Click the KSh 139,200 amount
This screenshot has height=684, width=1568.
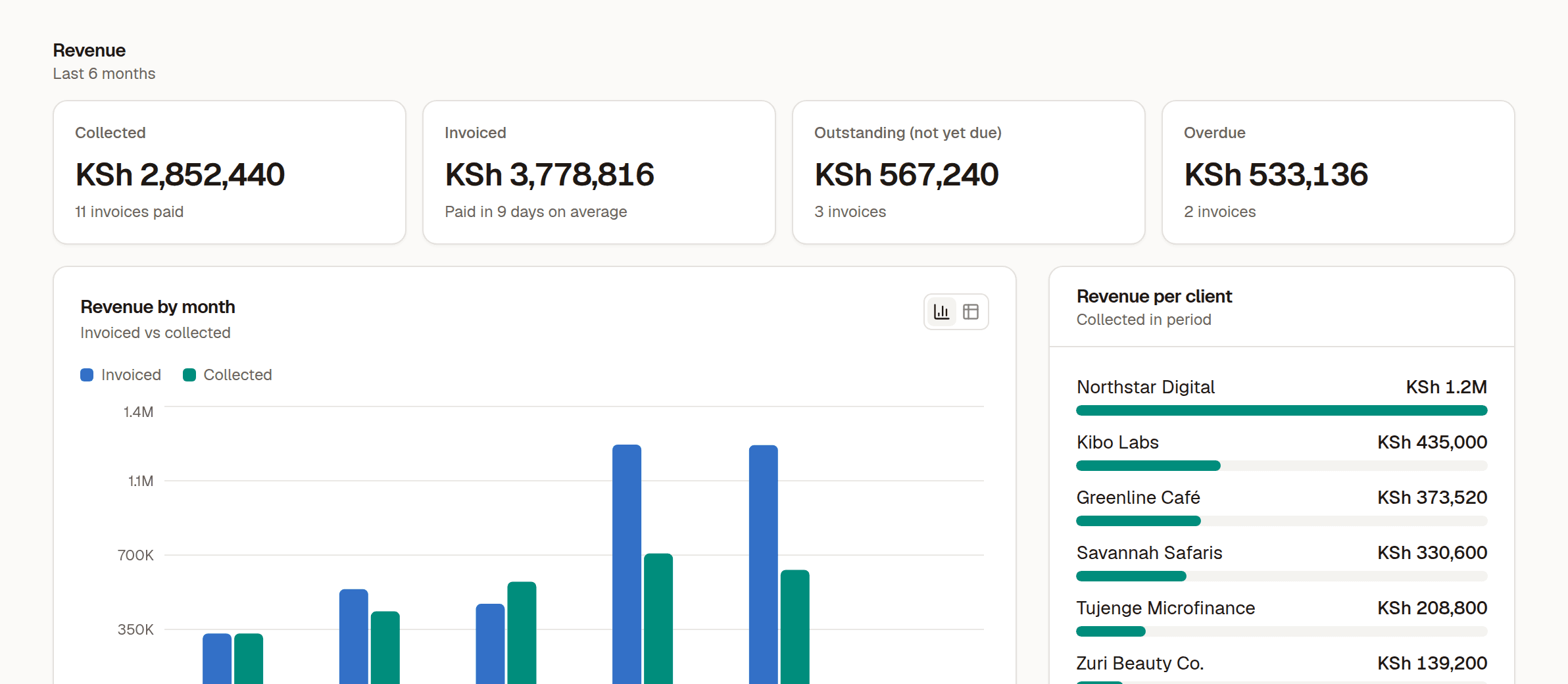1433,663
